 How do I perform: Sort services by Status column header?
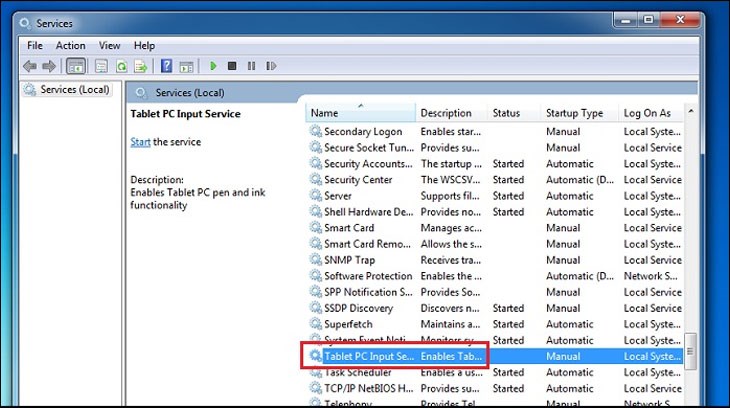coord(506,113)
